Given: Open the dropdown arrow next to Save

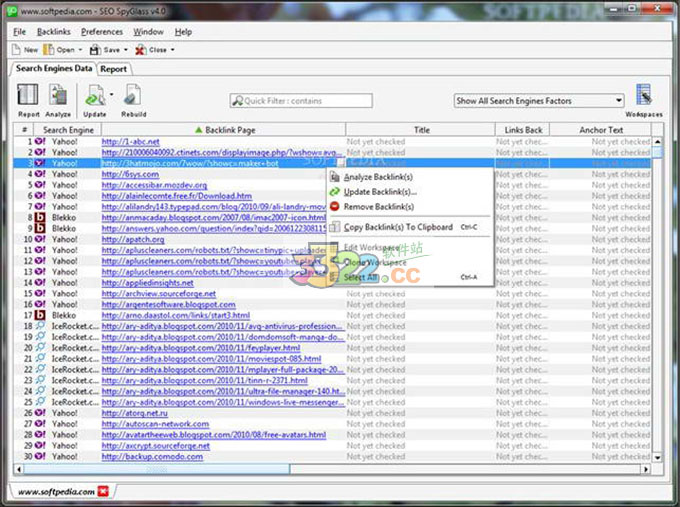Looking at the screenshot, I should [126, 50].
